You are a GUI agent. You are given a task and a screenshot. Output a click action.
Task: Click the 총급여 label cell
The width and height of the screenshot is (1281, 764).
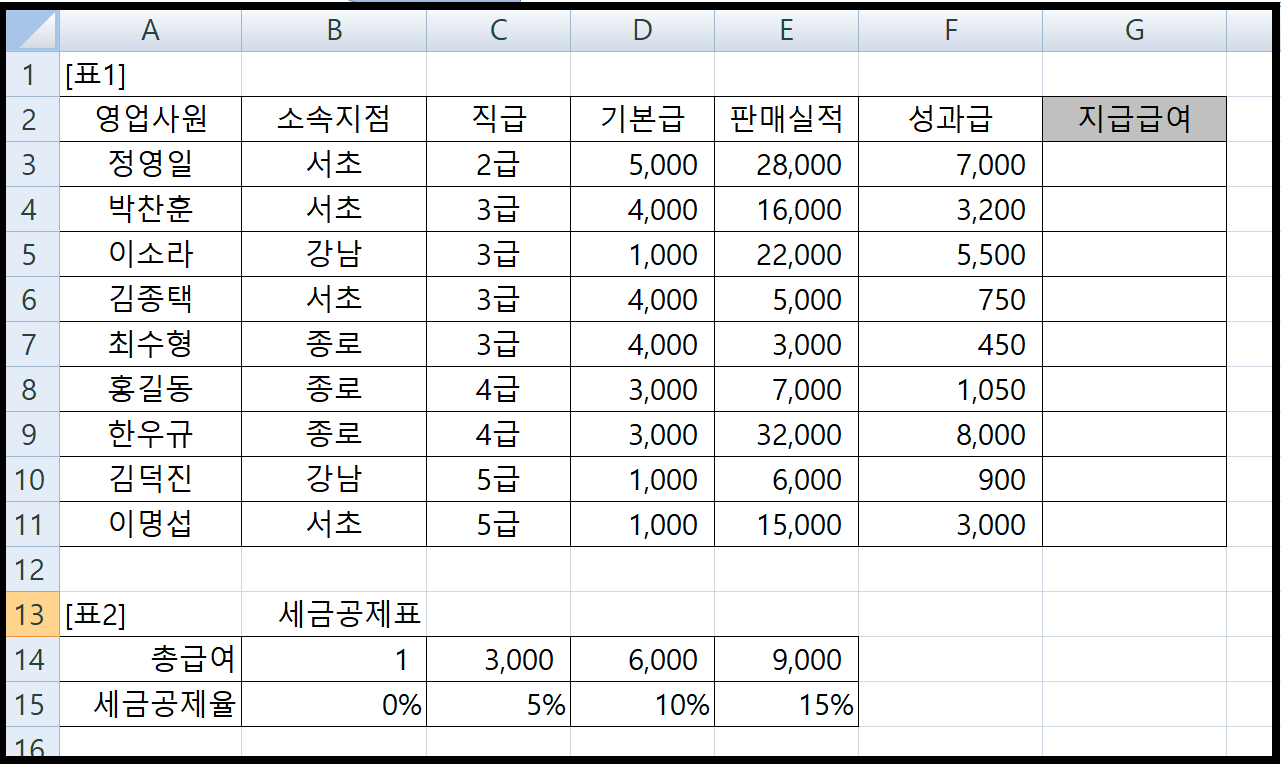[x=150, y=659]
